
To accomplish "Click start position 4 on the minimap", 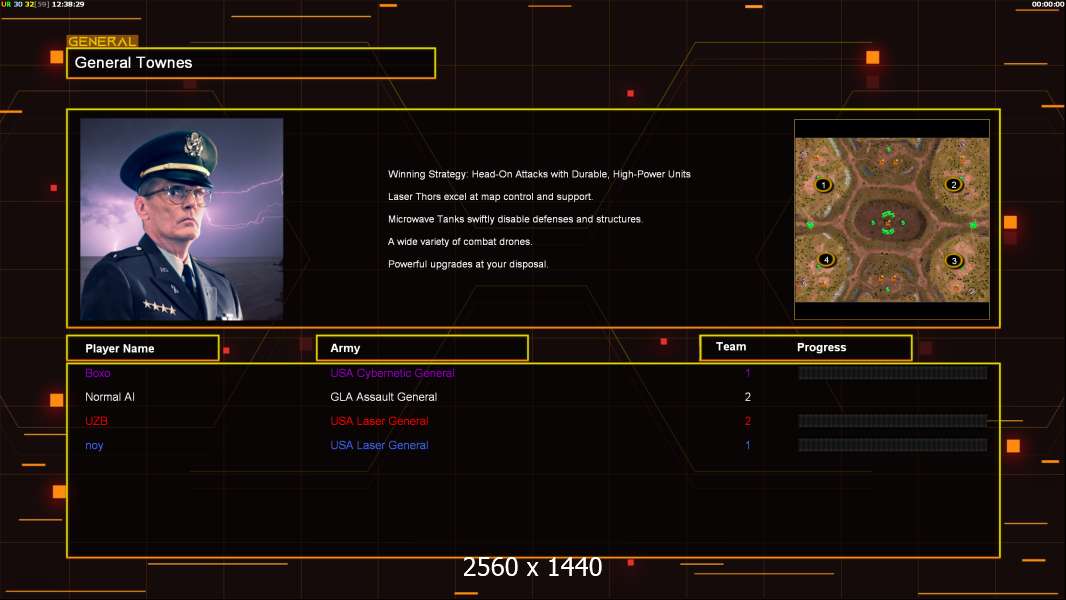I will tap(825, 260).
